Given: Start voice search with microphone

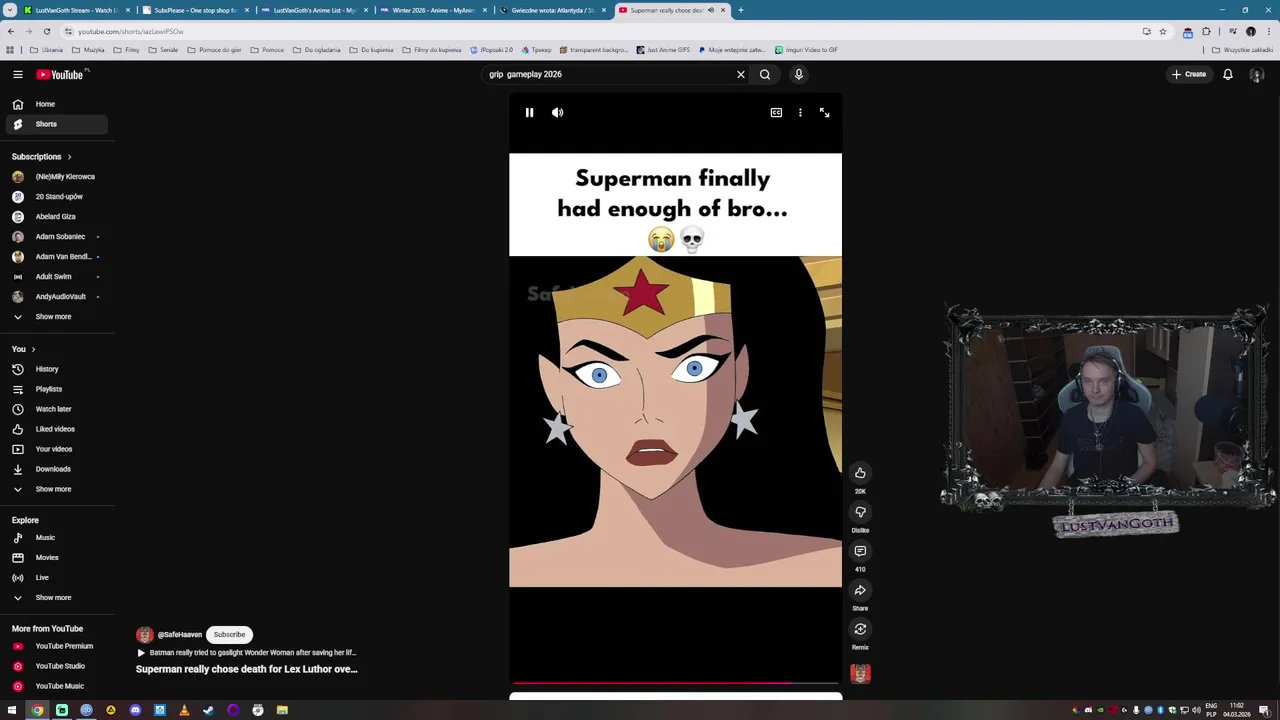Looking at the screenshot, I should click(x=799, y=74).
